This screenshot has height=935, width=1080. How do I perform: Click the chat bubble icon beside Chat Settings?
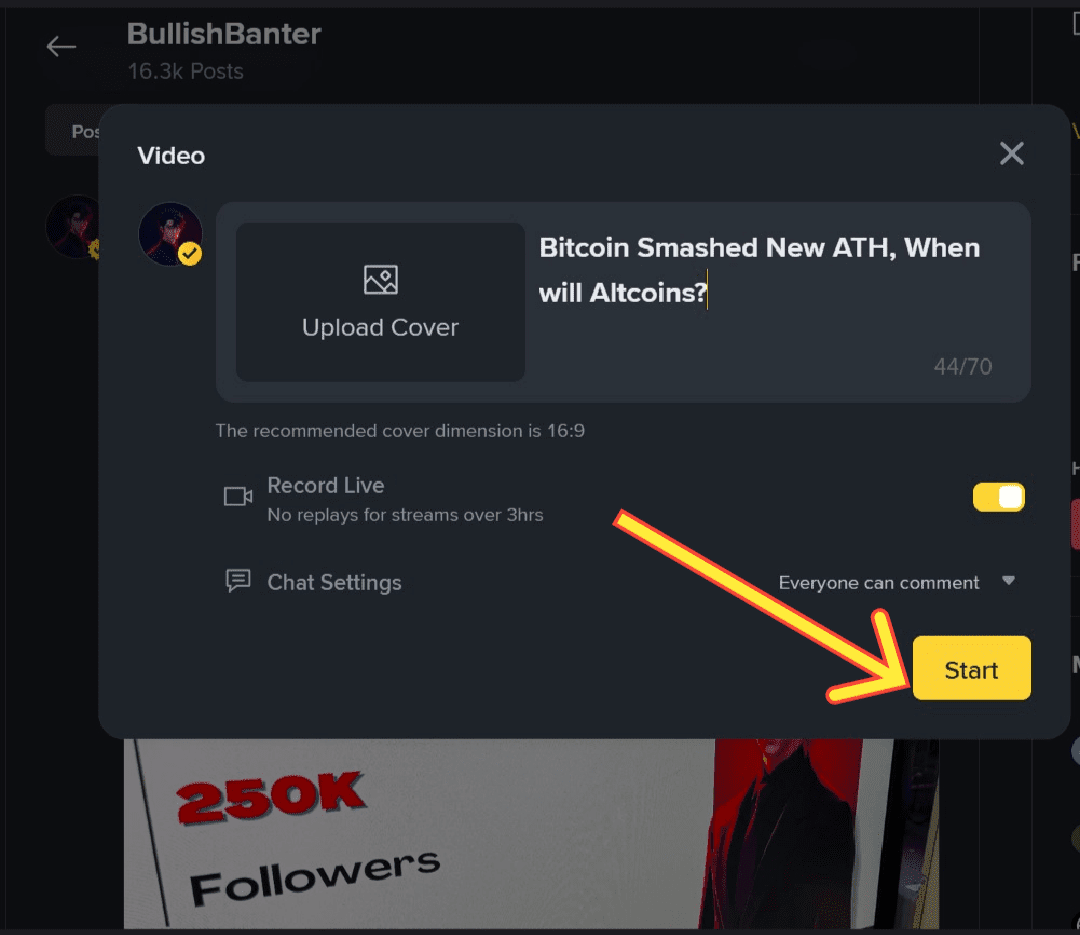pos(238,581)
